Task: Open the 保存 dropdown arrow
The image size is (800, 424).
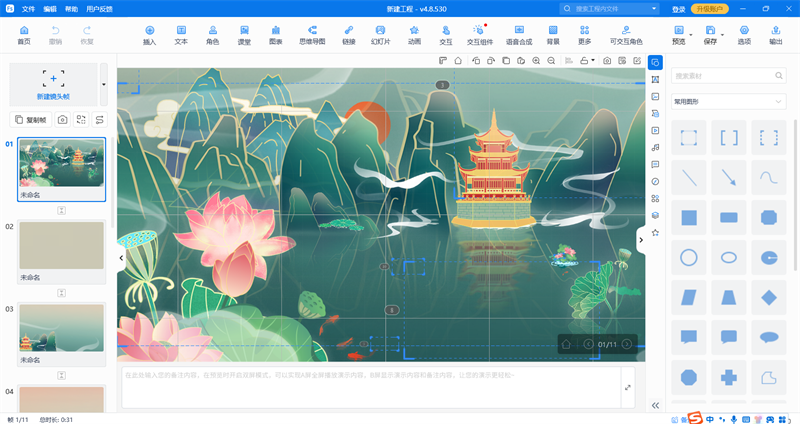Action: pyautogui.click(x=722, y=35)
